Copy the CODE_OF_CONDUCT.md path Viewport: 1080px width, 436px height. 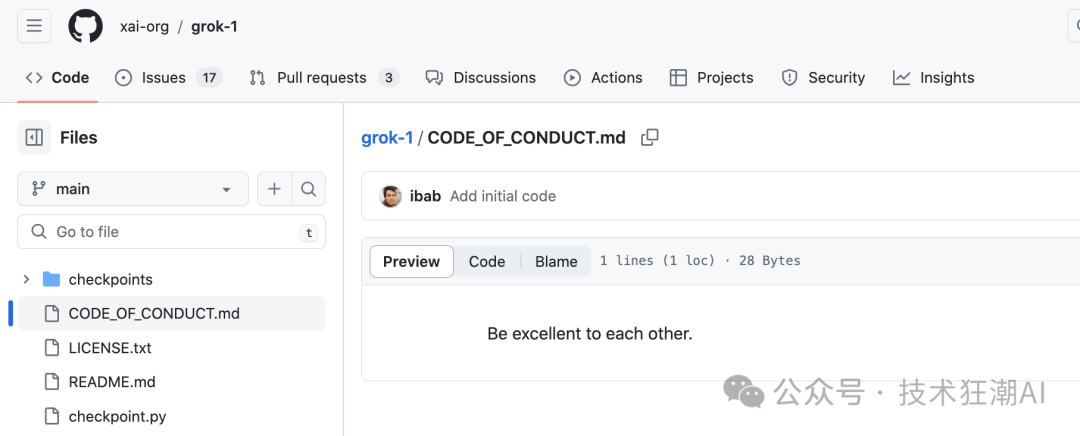pos(650,138)
